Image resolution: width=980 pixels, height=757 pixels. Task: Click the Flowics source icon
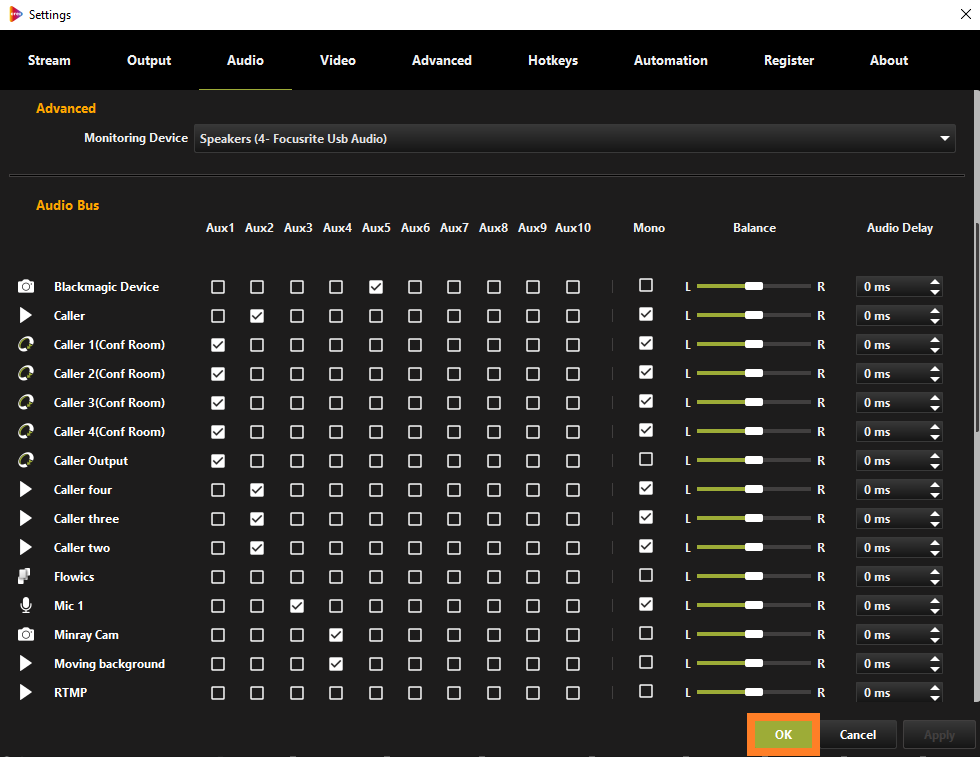(x=24, y=576)
